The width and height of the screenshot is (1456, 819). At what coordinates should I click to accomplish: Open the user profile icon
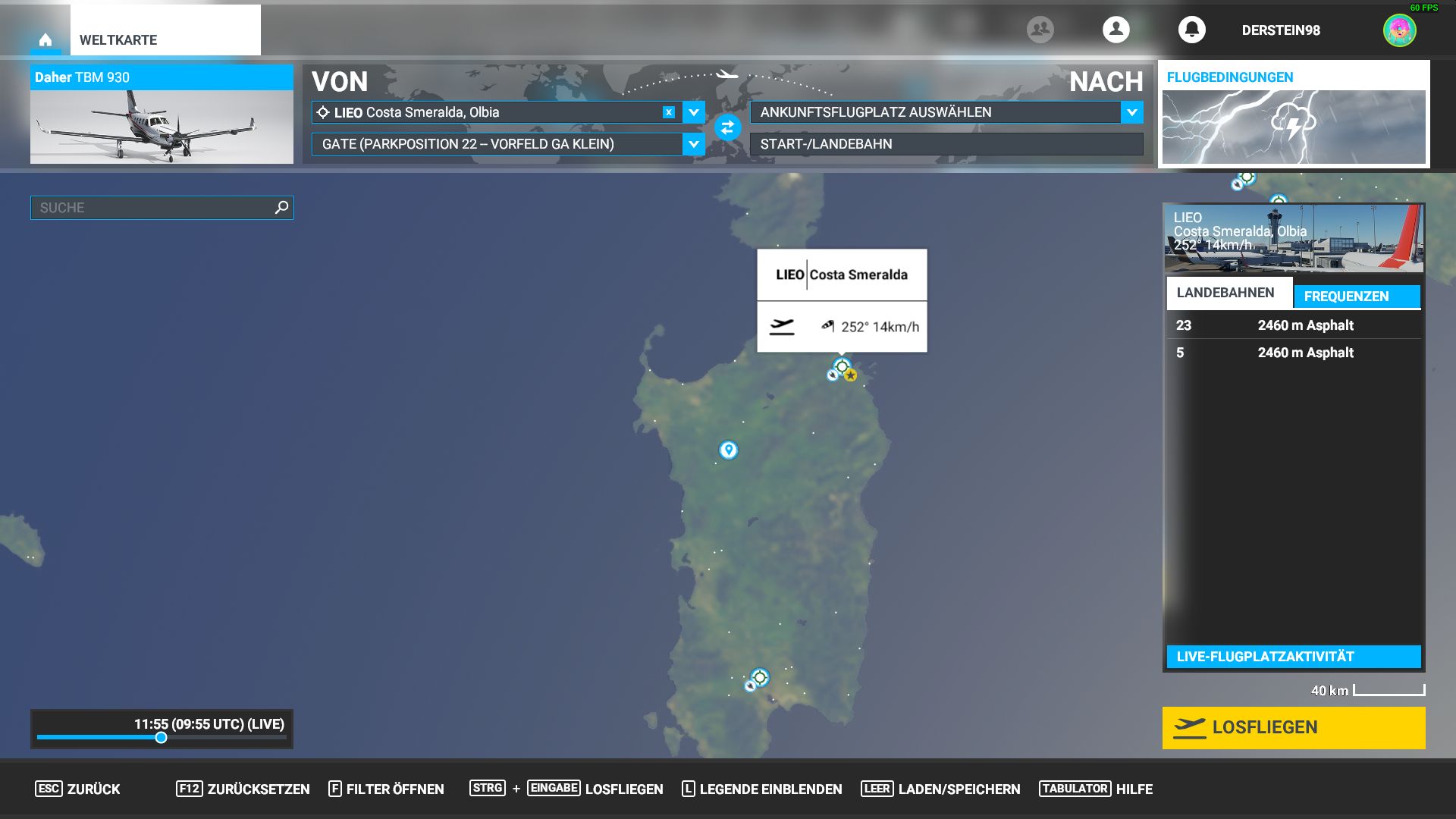(1116, 30)
